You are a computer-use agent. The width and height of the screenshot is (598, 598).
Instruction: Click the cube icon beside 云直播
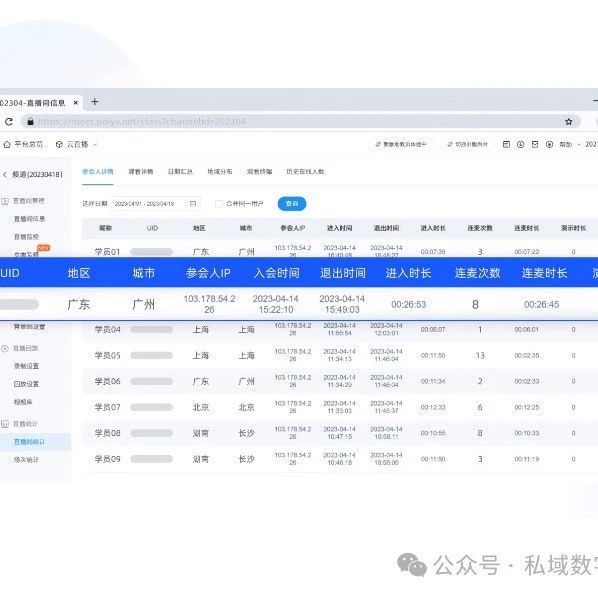pos(59,145)
